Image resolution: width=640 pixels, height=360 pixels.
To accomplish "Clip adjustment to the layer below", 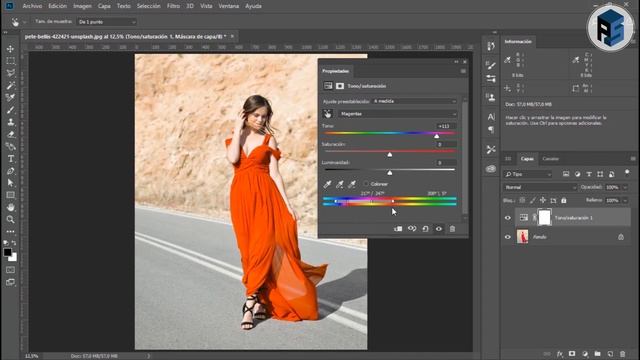I will 398,229.
